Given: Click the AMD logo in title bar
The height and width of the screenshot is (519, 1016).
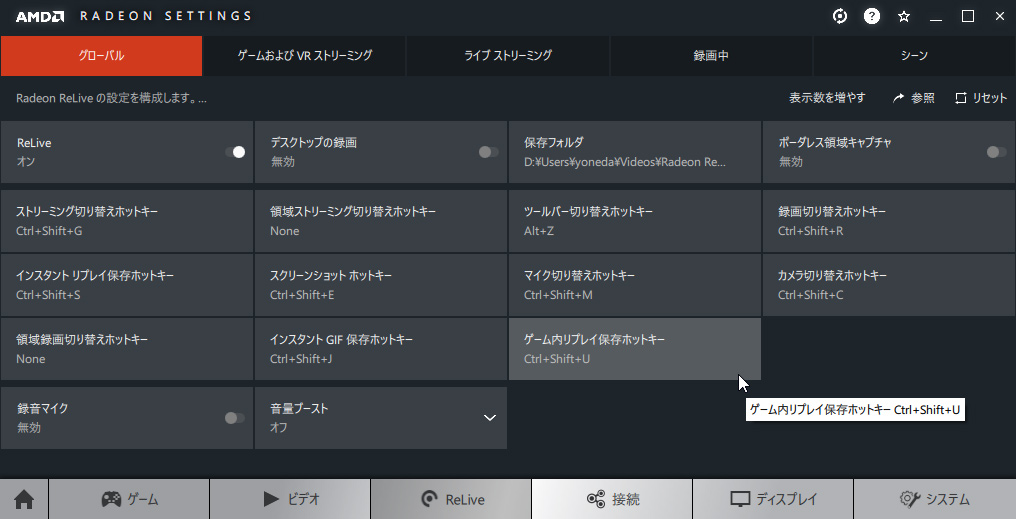Looking at the screenshot, I should (x=40, y=16).
